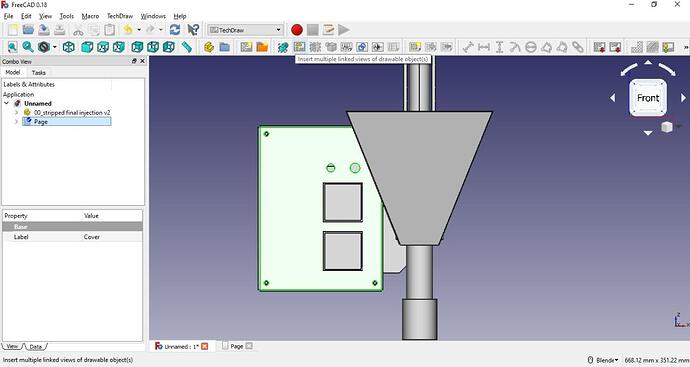
Task: Open the Page document tab
Action: pos(237,346)
